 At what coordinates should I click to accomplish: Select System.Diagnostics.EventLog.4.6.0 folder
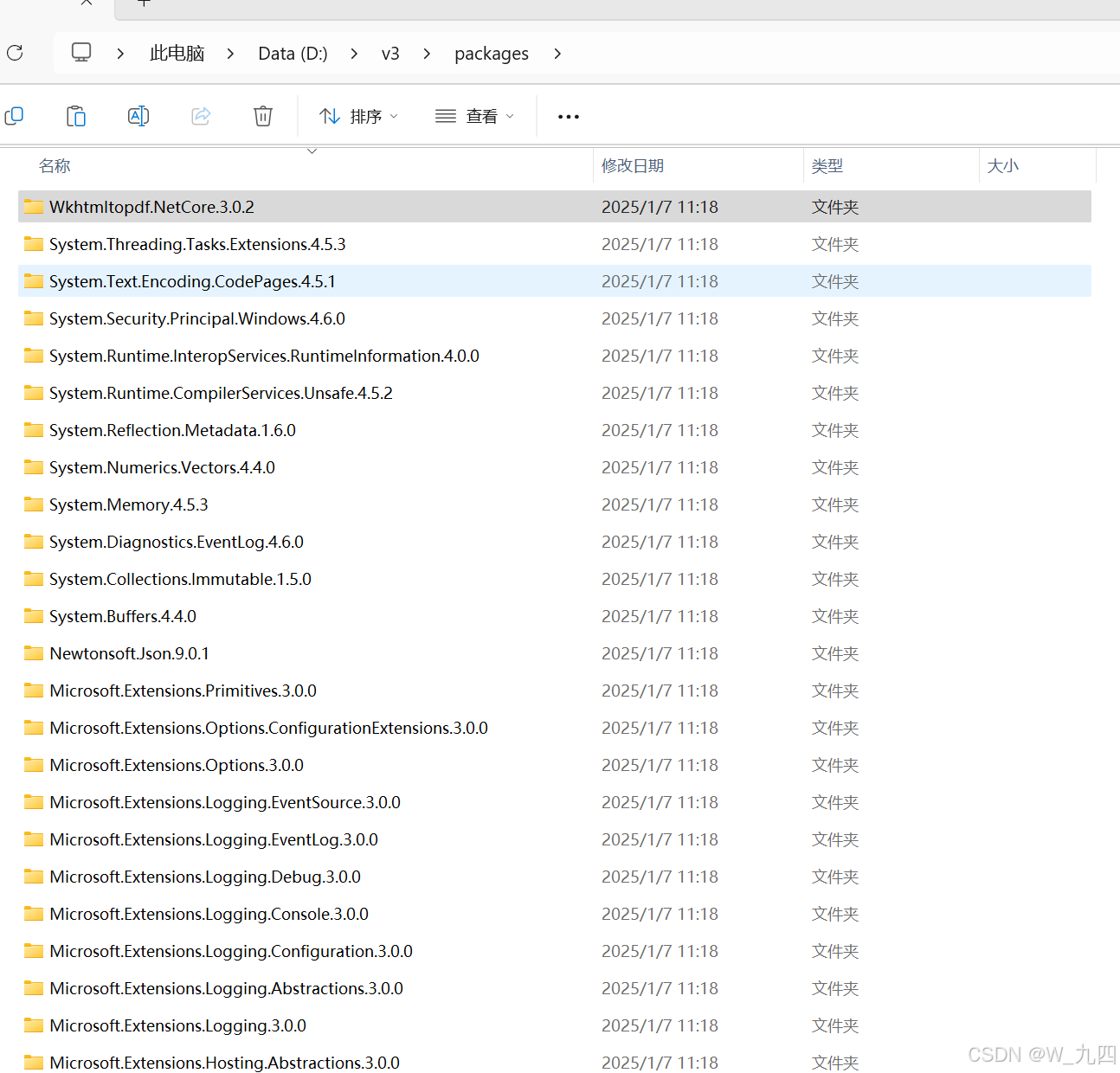coord(554,542)
